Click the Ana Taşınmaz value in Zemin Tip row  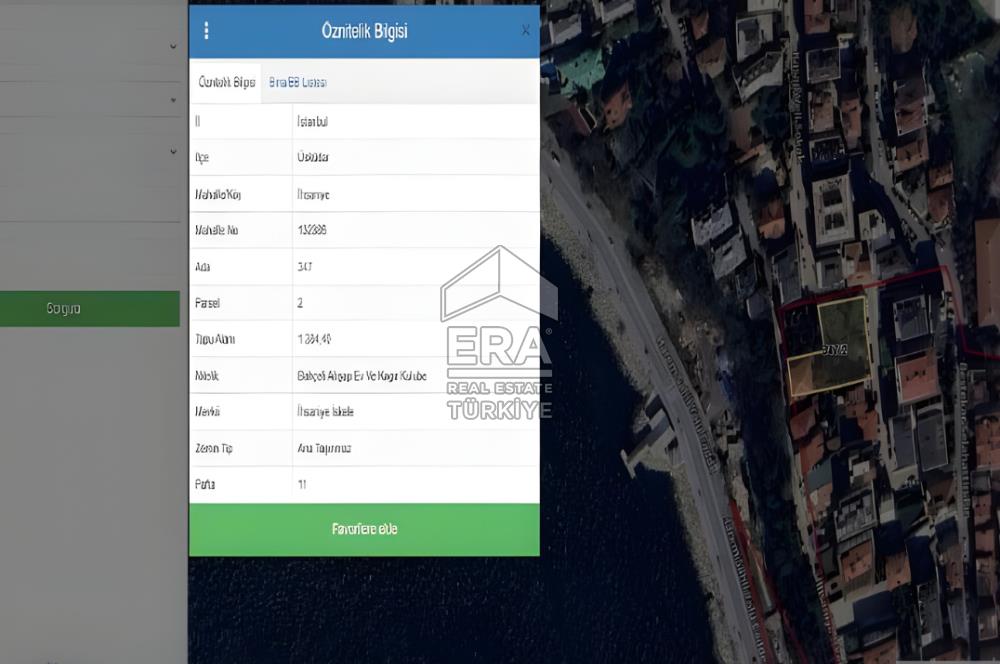click(324, 448)
